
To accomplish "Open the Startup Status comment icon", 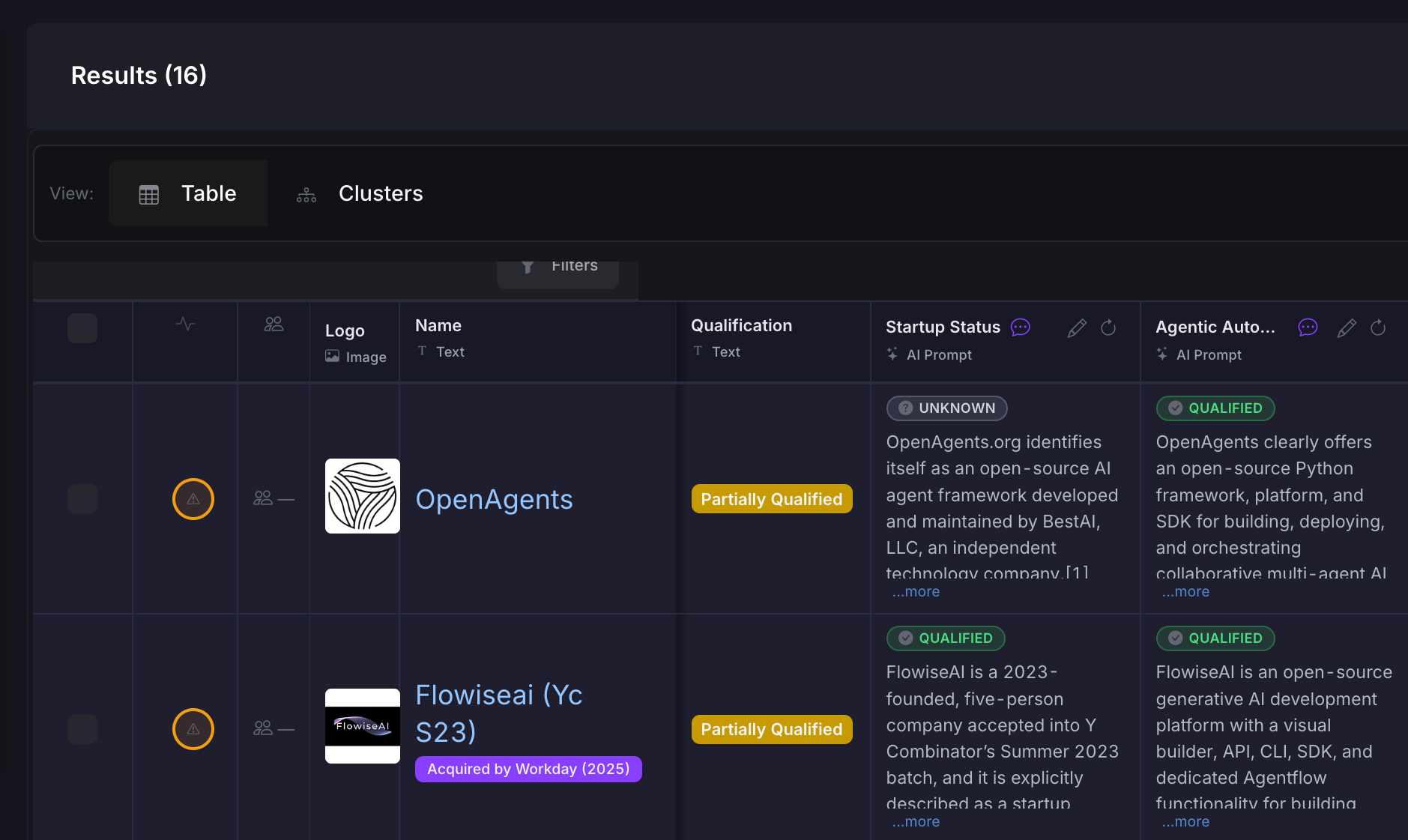I will 1021,327.
